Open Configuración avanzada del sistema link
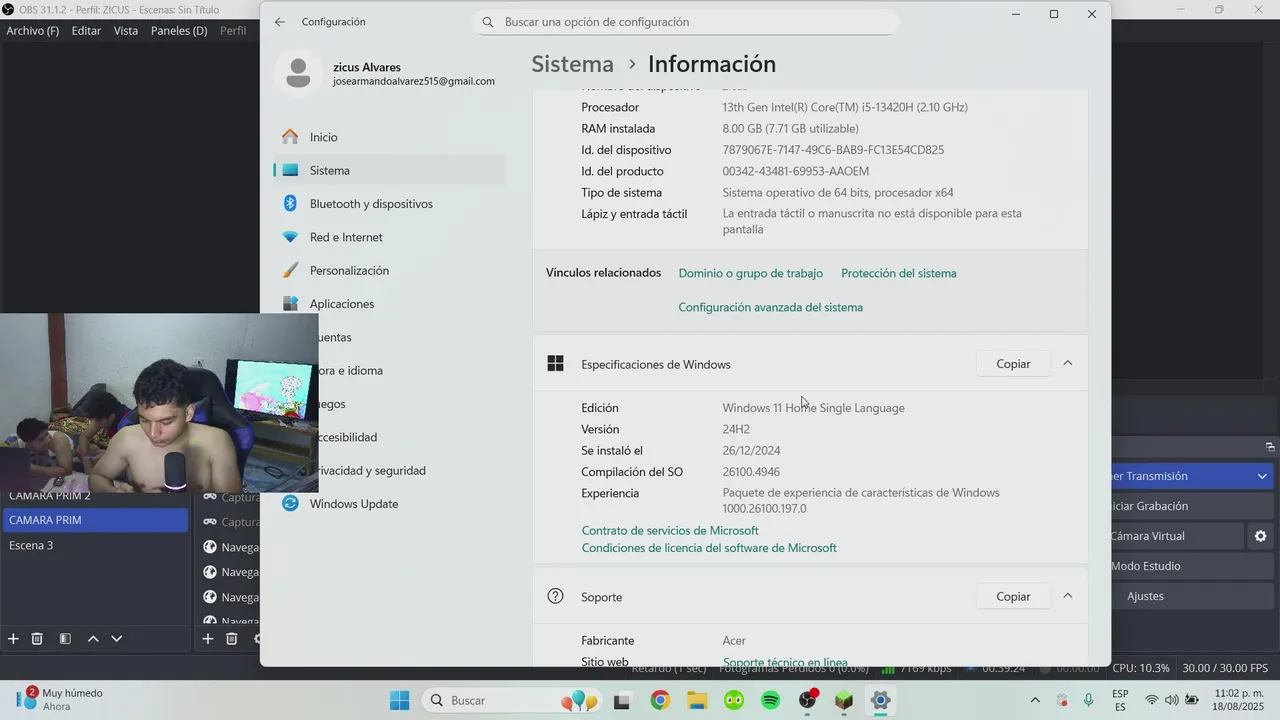The height and width of the screenshot is (720, 1280). 770,307
